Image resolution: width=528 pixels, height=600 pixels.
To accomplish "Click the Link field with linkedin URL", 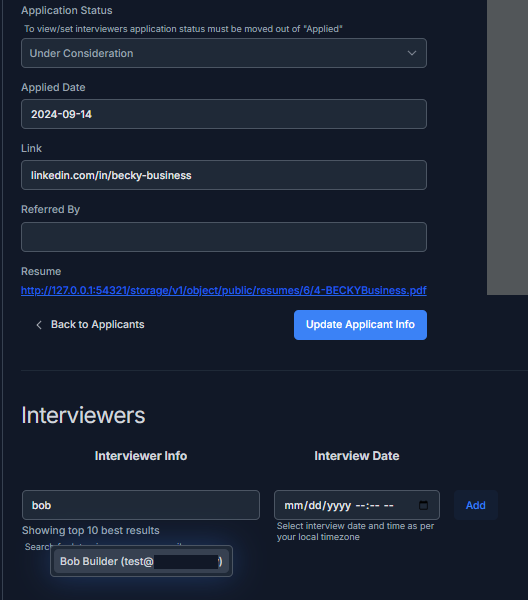I will coord(224,175).
